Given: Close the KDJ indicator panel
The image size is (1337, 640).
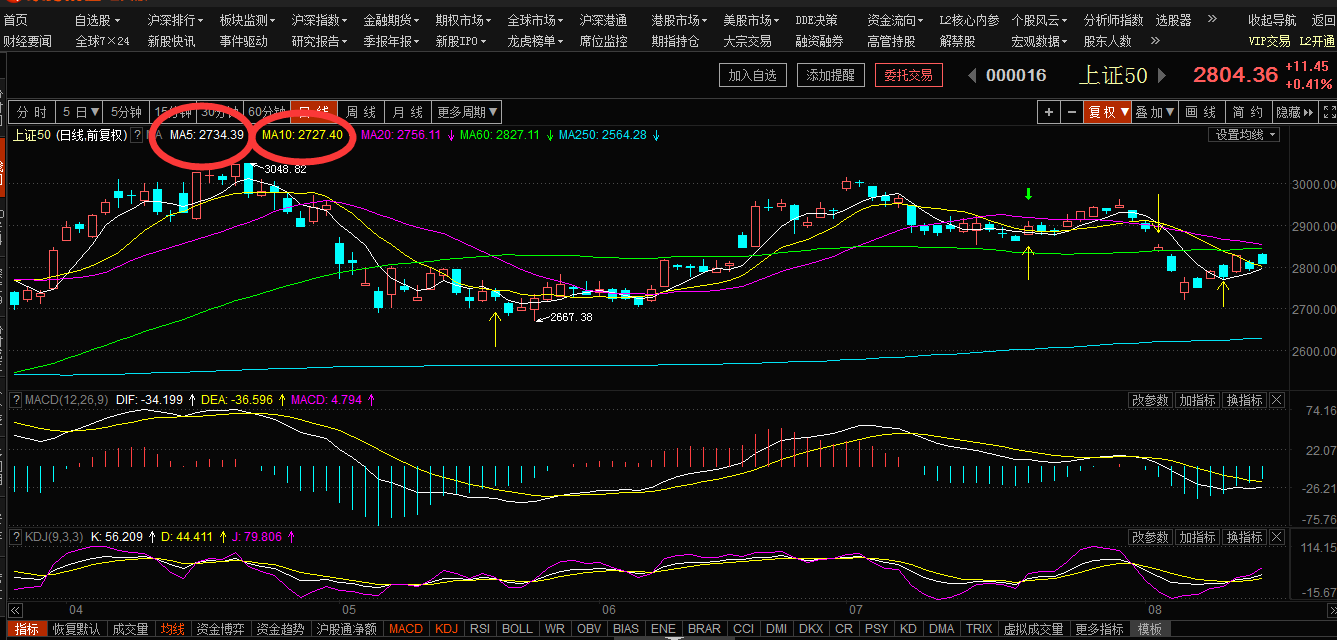Looking at the screenshot, I should (x=1276, y=537).
